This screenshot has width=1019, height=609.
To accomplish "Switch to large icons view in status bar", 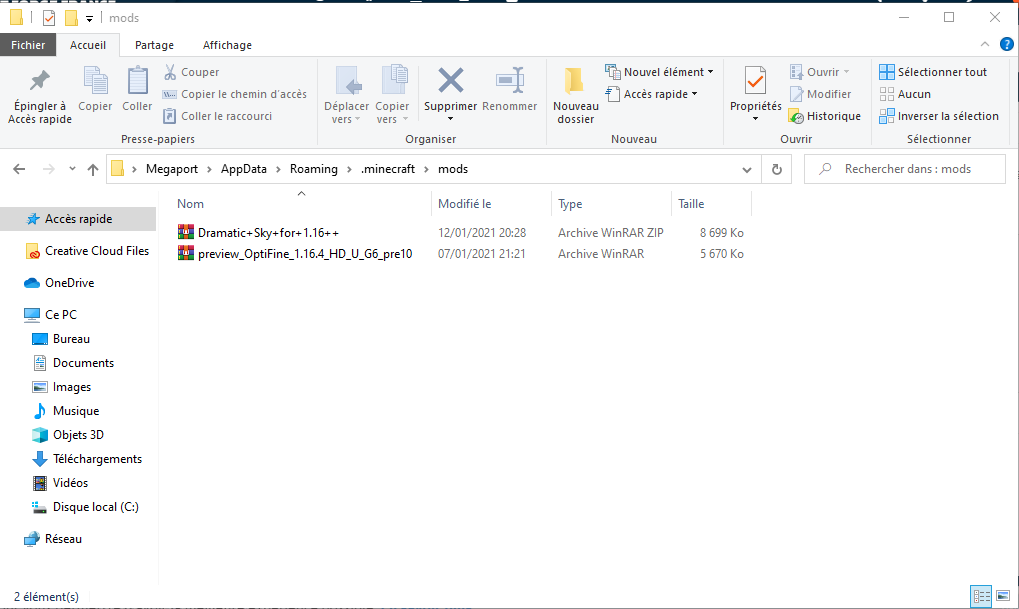I will [1003, 596].
